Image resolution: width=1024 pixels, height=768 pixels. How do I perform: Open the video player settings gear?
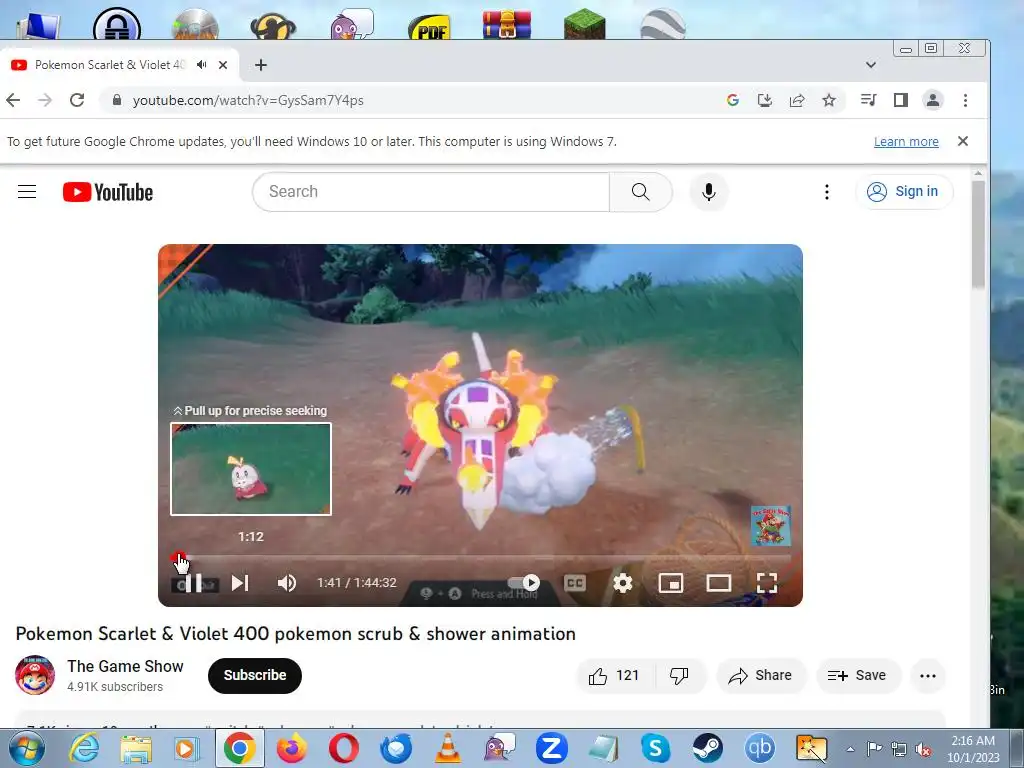tap(622, 583)
